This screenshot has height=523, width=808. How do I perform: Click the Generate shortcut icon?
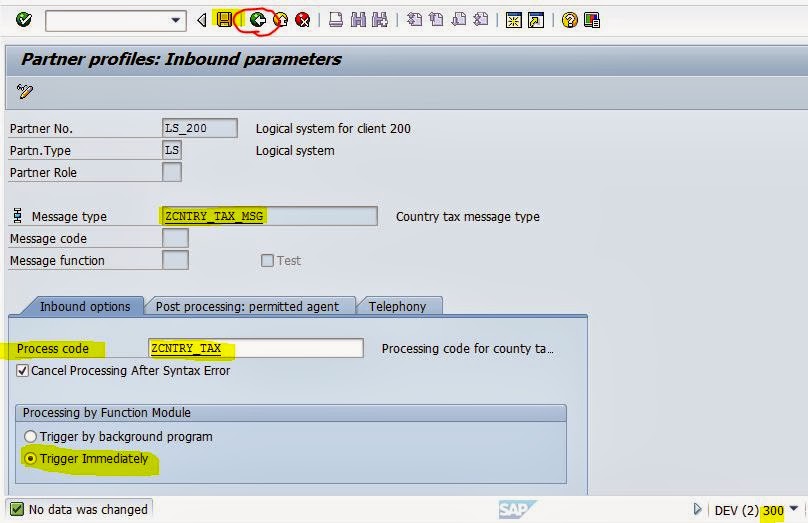tap(536, 20)
